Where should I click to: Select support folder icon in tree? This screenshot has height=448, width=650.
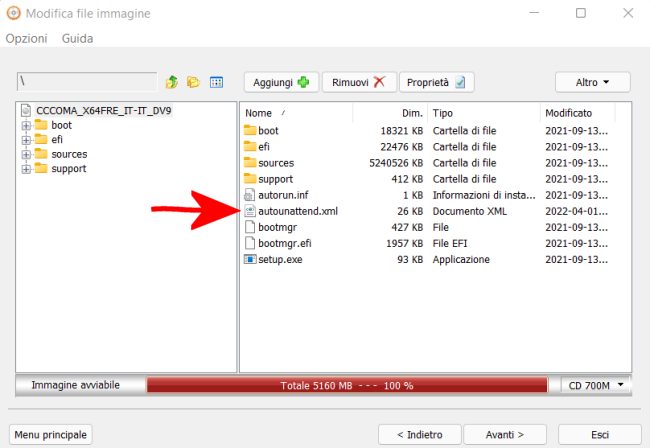point(41,168)
